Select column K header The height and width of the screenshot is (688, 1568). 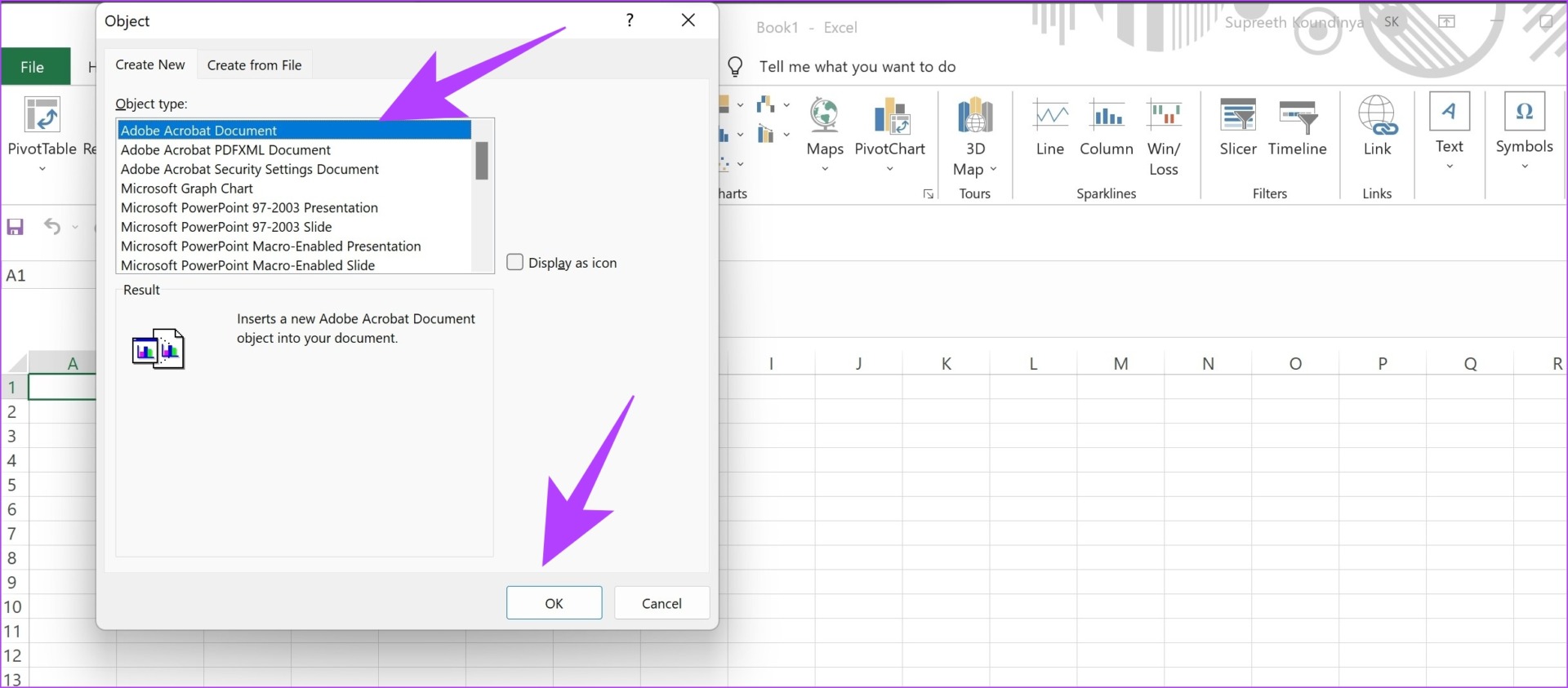pyautogui.click(x=946, y=363)
